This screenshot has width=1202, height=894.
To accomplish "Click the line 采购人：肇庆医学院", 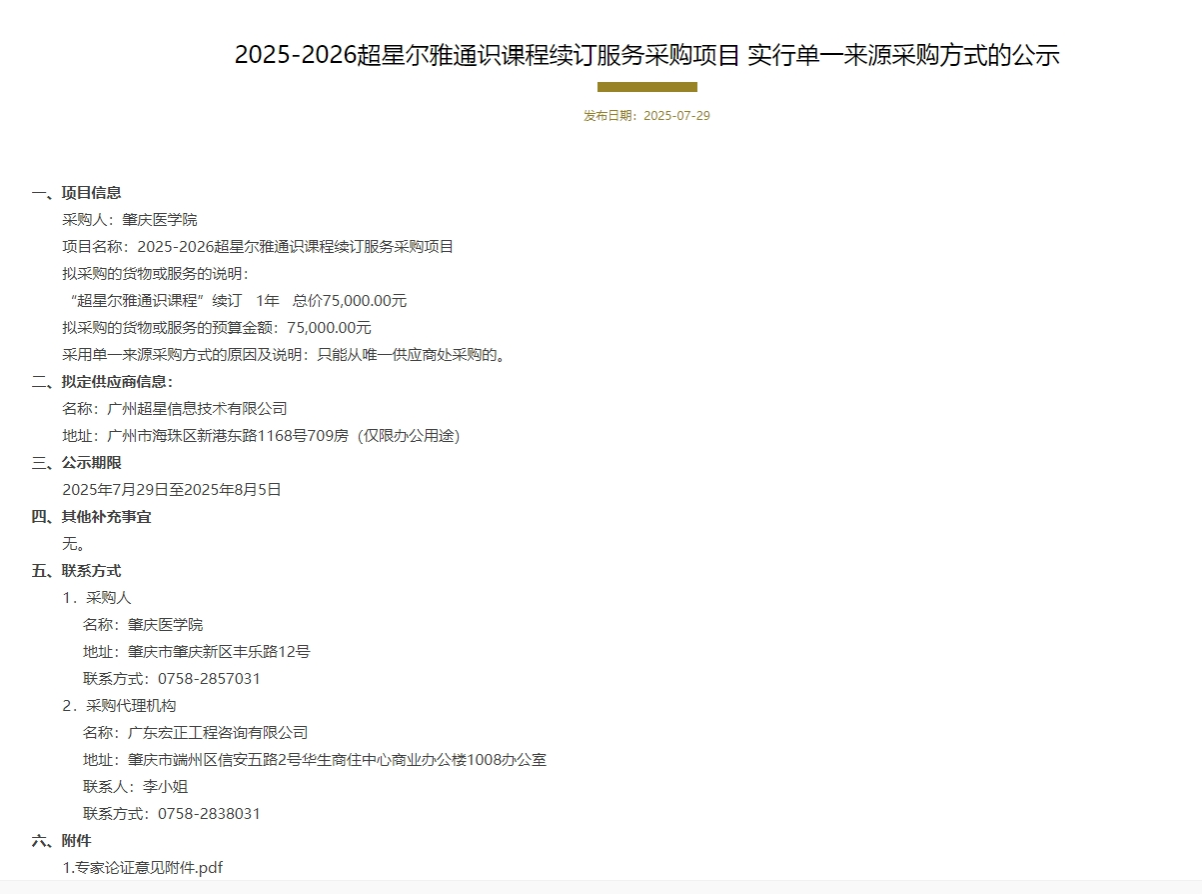I will 130,220.
